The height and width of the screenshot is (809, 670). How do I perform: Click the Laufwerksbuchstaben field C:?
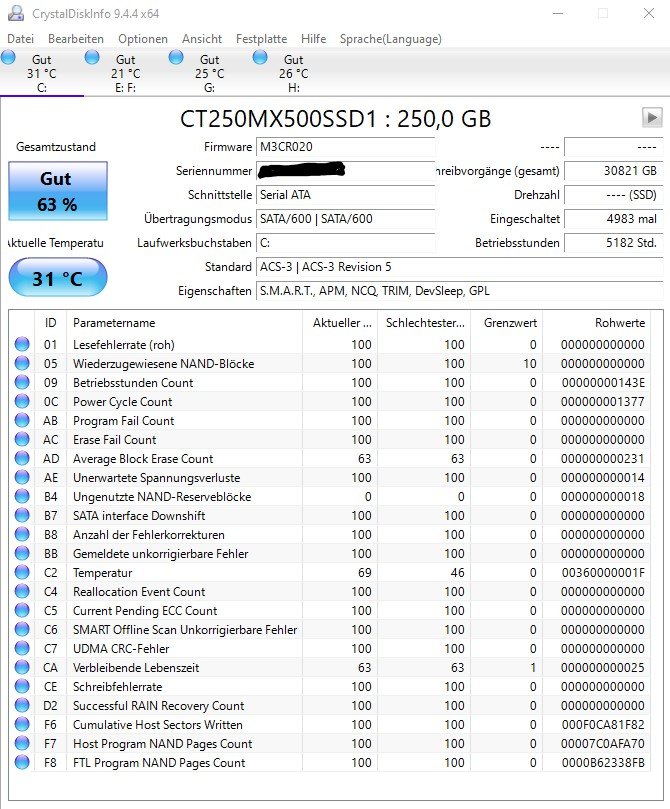[346, 242]
